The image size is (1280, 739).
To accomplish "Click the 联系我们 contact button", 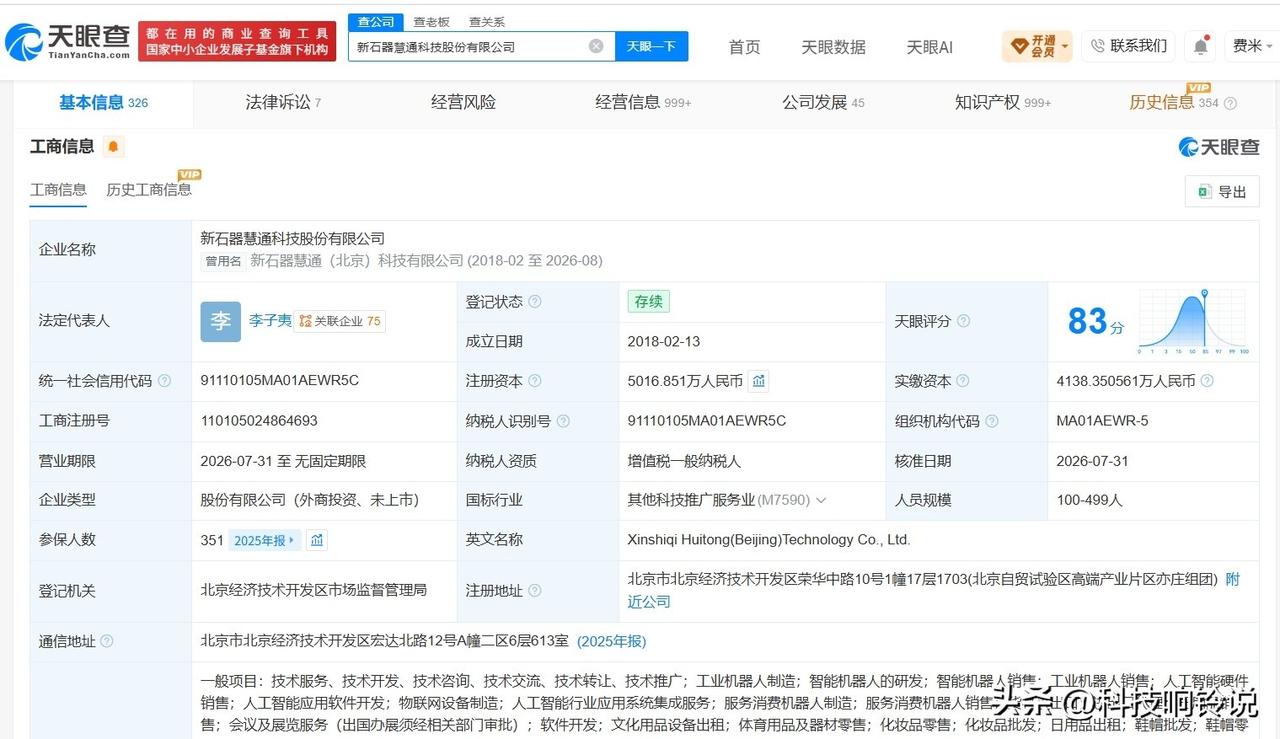I will (x=1129, y=46).
